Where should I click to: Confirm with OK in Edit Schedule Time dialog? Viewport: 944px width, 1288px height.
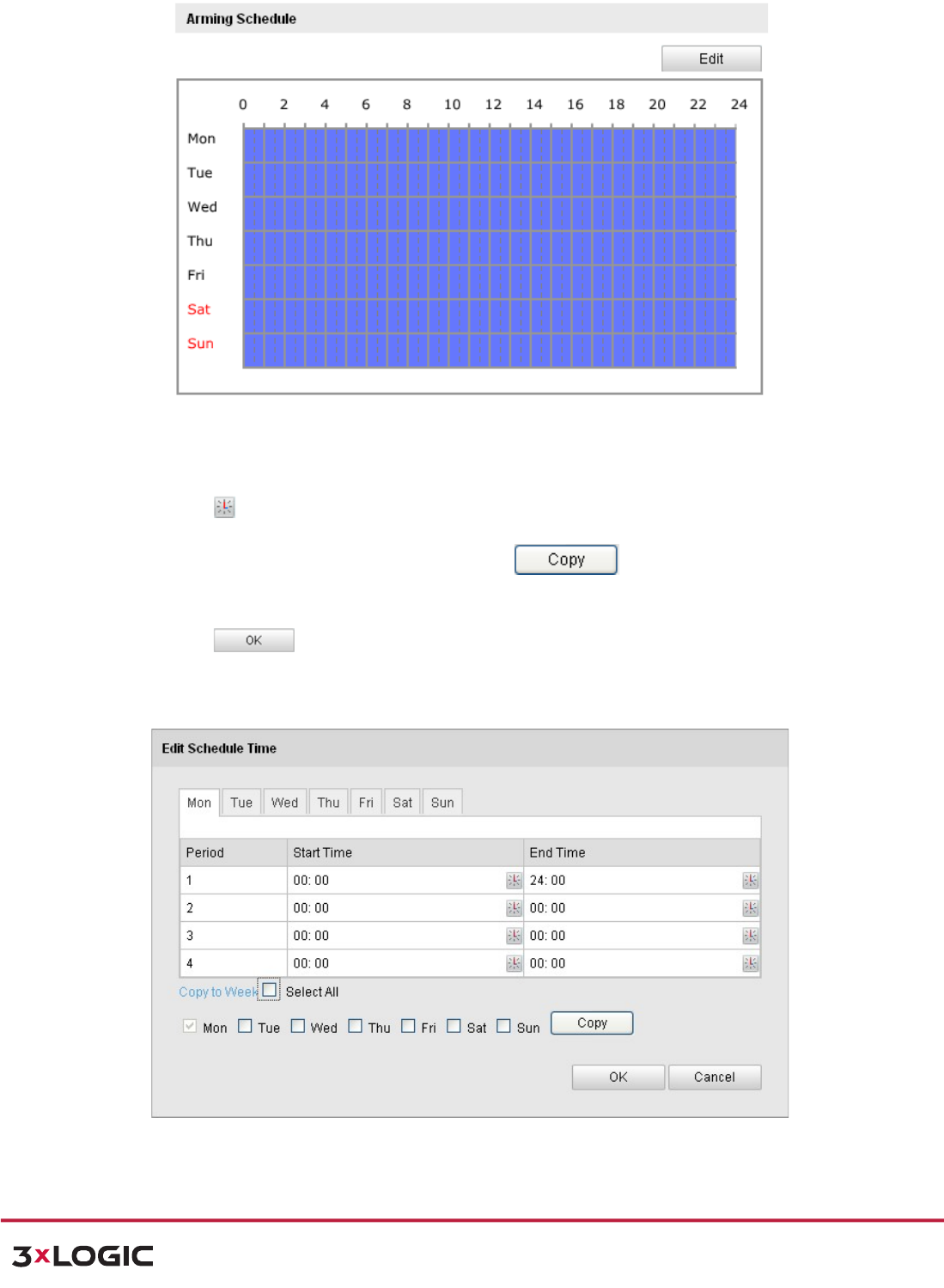tap(618, 1077)
